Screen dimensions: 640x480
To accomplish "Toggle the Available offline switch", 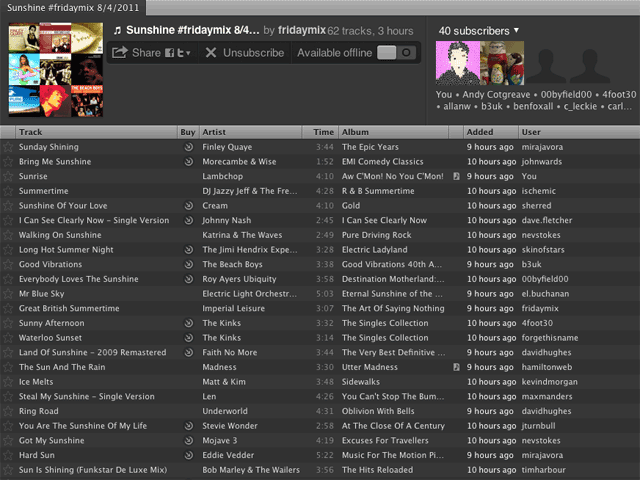I will 395,52.
